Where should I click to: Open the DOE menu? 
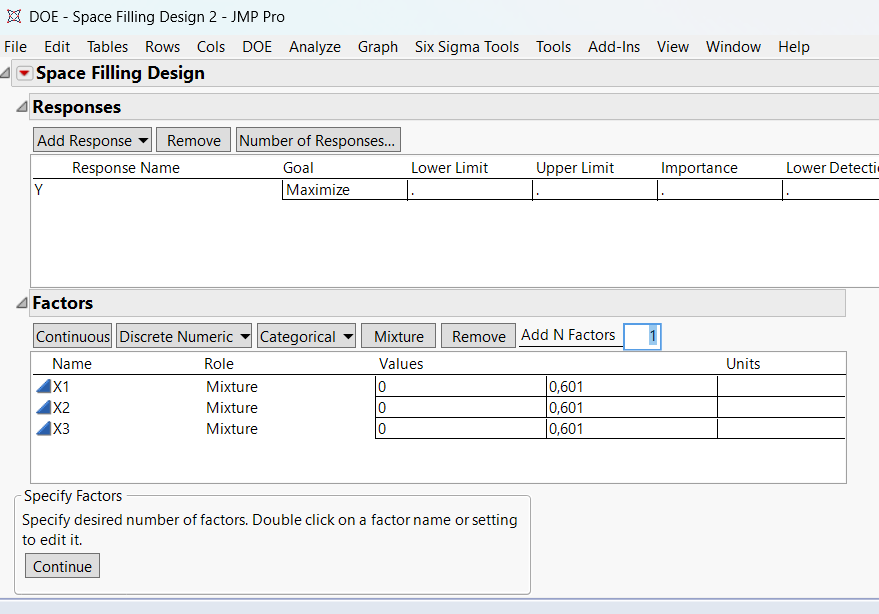point(257,47)
